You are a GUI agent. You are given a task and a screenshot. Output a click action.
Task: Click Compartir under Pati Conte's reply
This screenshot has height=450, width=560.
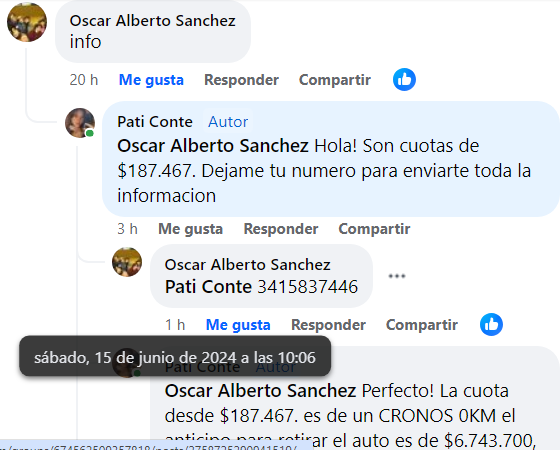coord(374,229)
